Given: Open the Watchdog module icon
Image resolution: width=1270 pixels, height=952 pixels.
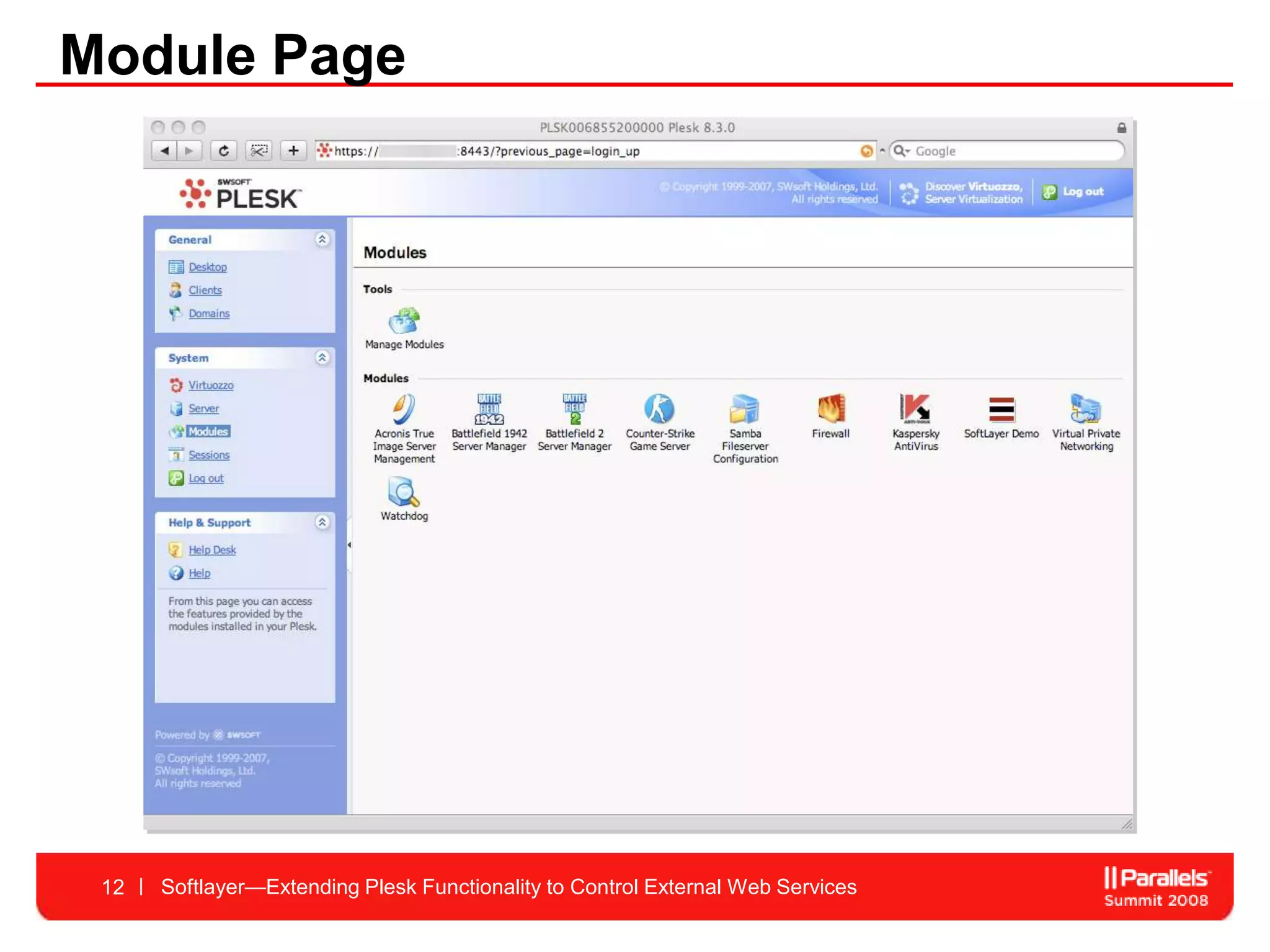Looking at the screenshot, I should tap(404, 491).
